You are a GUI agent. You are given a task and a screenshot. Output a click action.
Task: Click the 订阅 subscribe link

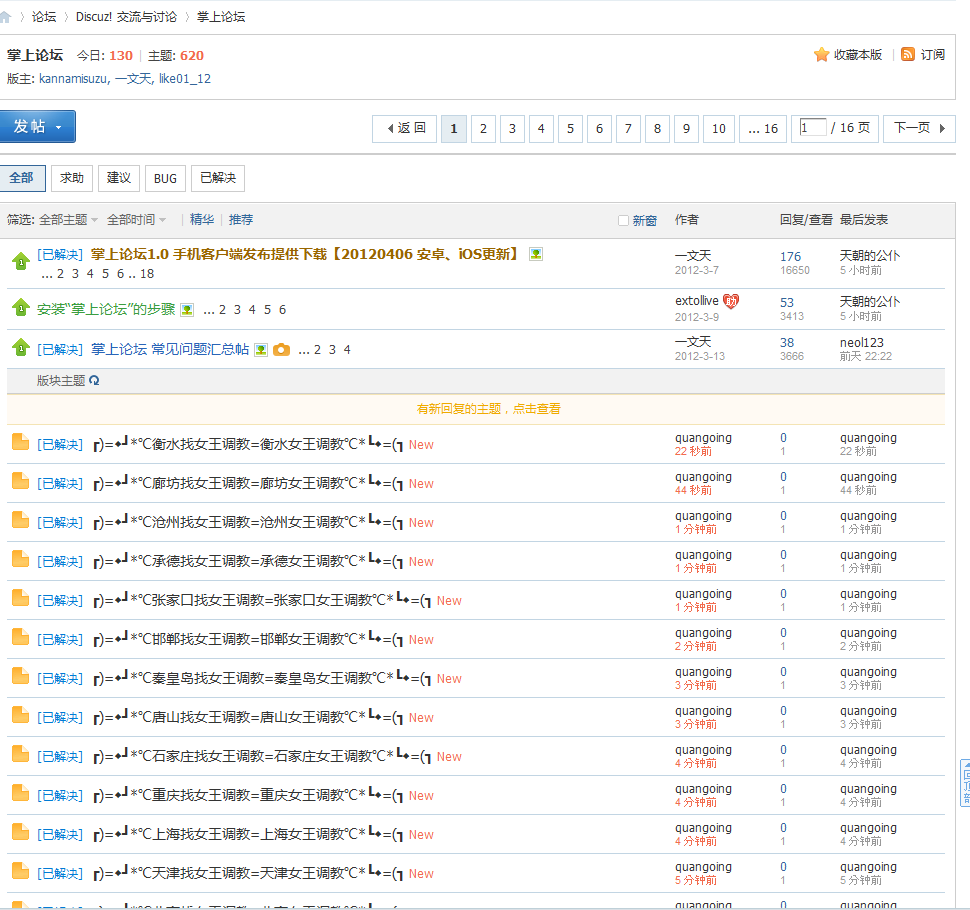coord(932,54)
